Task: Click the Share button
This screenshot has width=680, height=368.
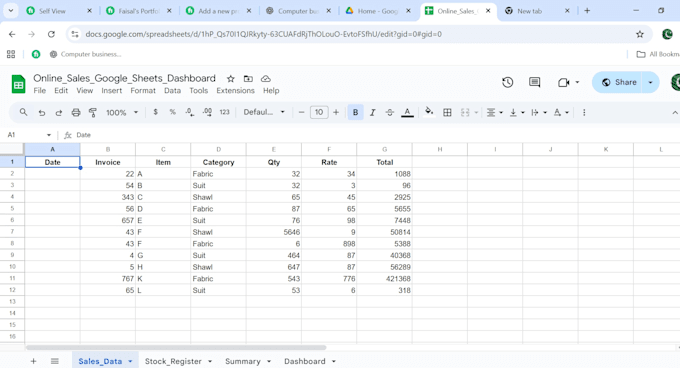Action: coord(619,82)
